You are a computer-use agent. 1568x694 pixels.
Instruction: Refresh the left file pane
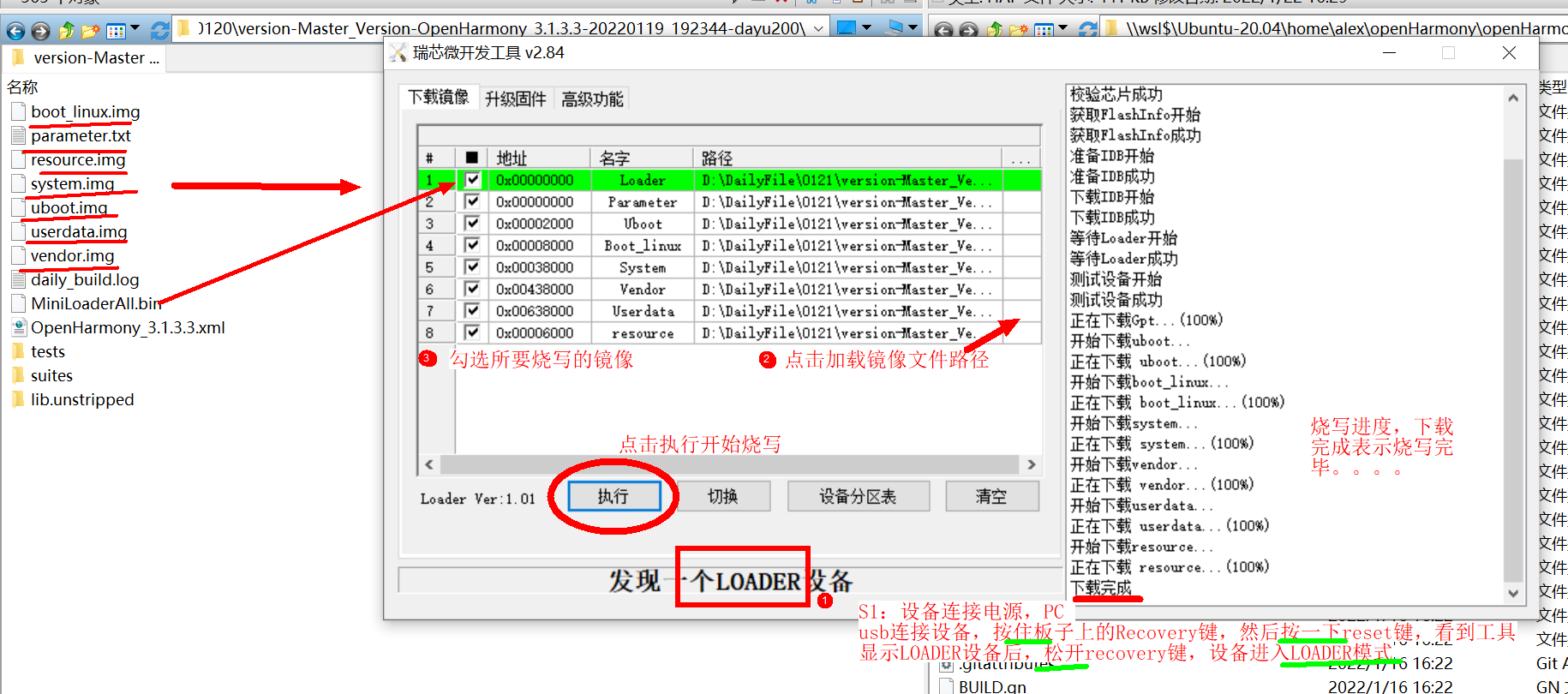coord(159,31)
